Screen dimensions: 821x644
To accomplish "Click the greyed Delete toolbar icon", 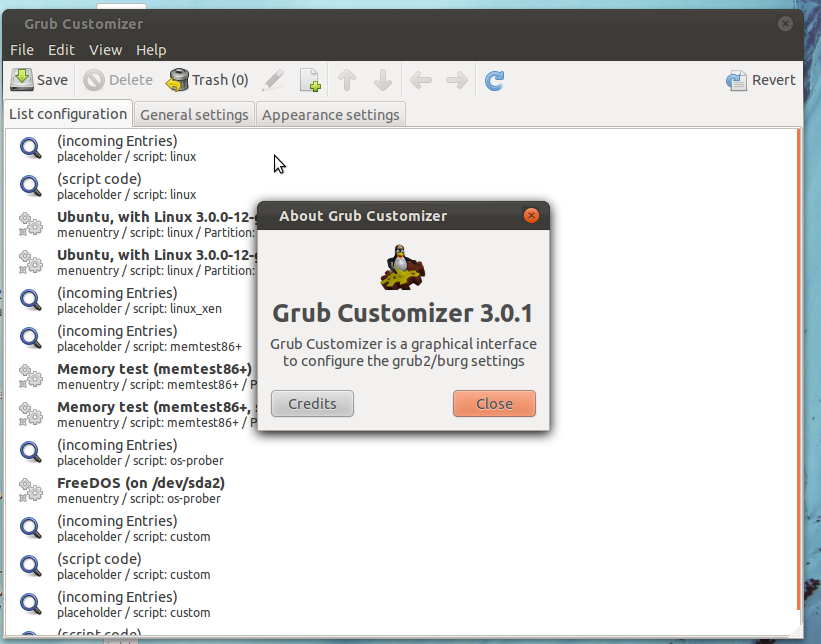I will point(94,81).
